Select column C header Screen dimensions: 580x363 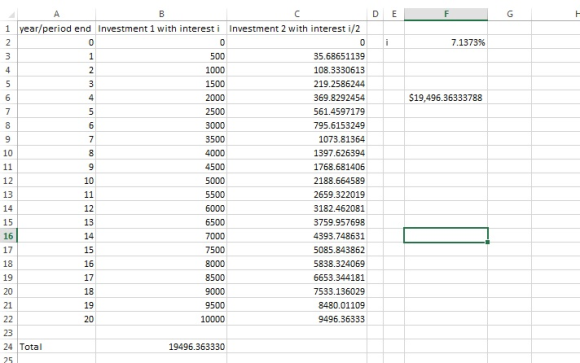click(x=297, y=14)
